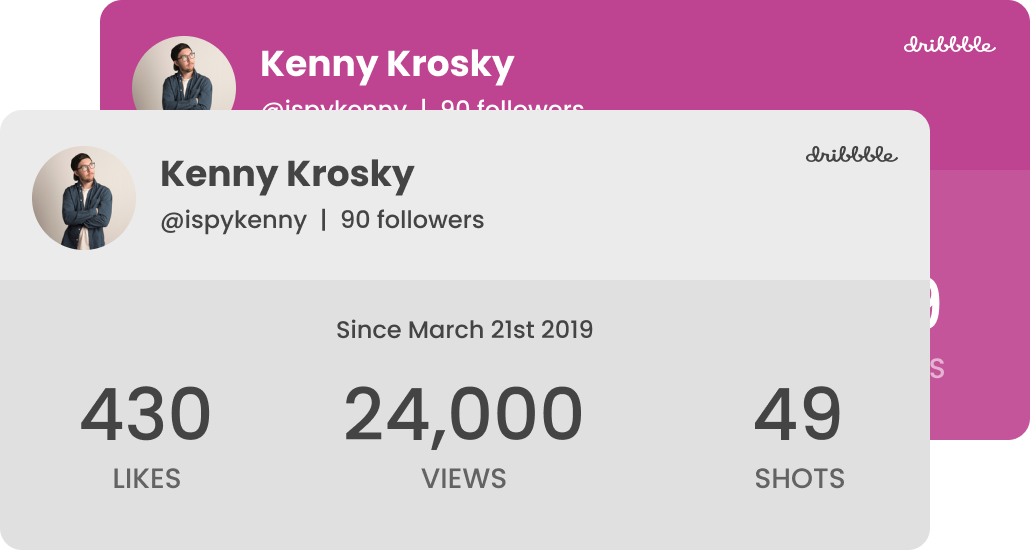Click the separator bar between handle and followers
Viewport: 1030px width, 550px height.
point(323,220)
